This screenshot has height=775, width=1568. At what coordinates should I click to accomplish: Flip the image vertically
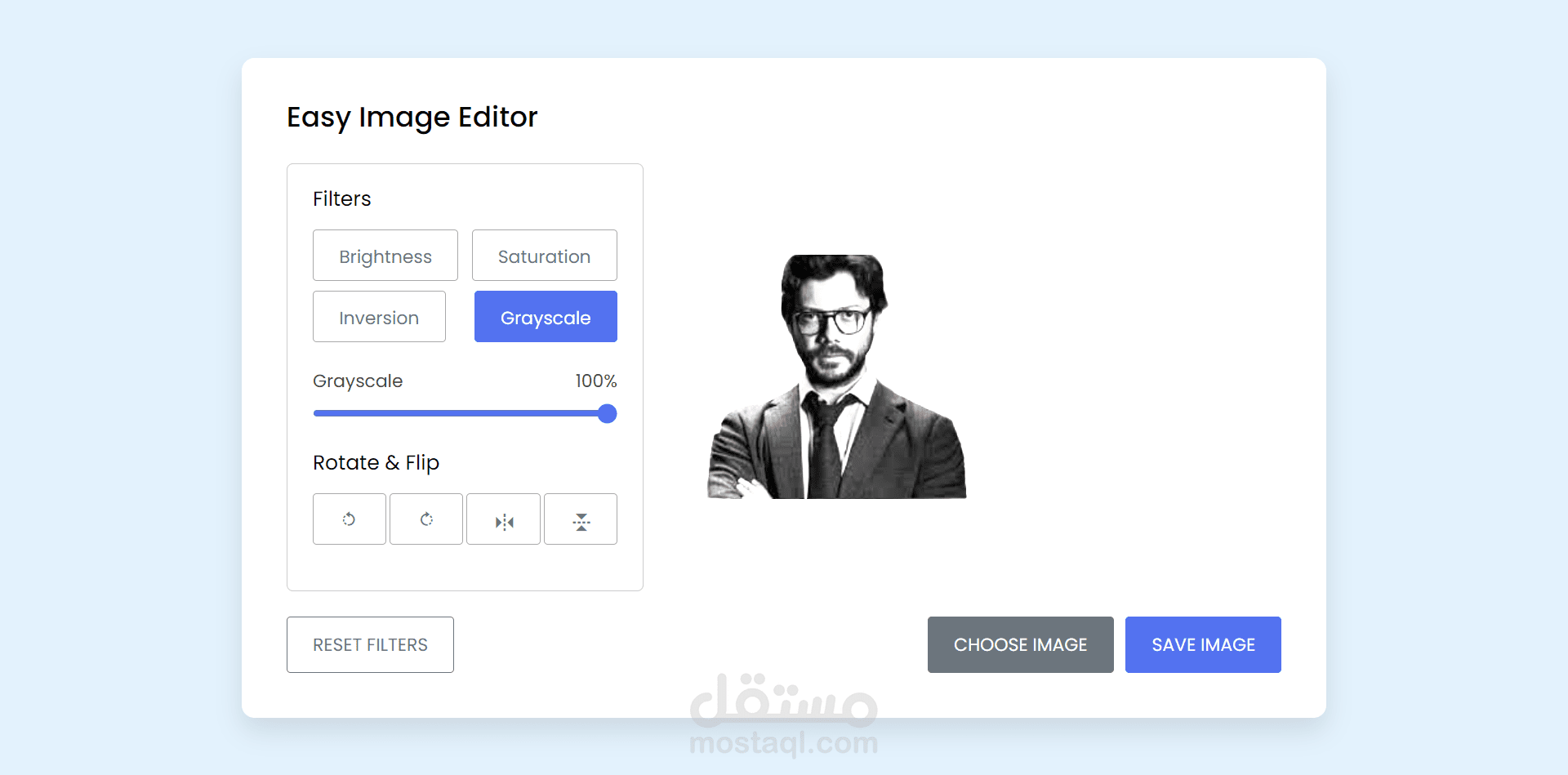tap(581, 519)
